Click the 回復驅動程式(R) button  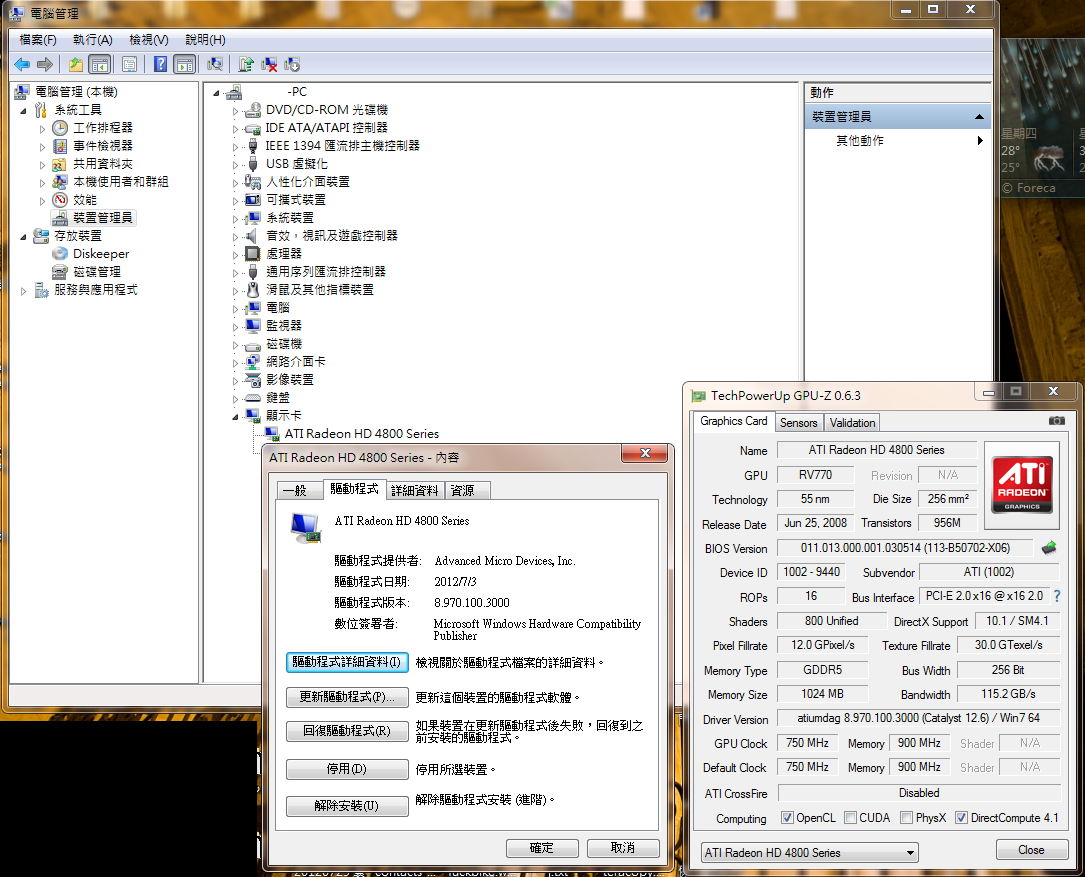(x=347, y=731)
